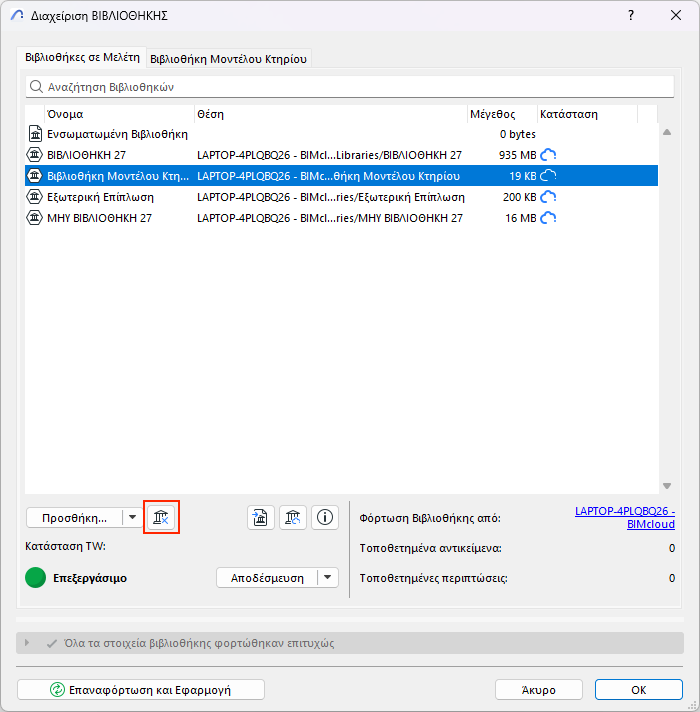Select the Ενσωματωμένη Βιβλιοθήκη row

(x=341, y=134)
